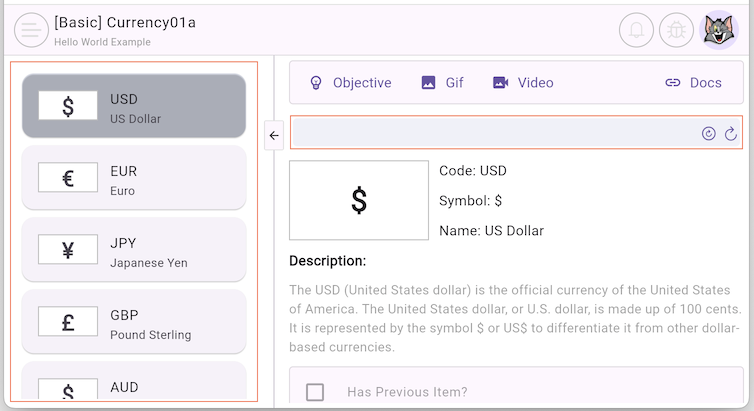Select EUR Euro from the list
Image resolution: width=754 pixels, height=411 pixels.
[134, 178]
